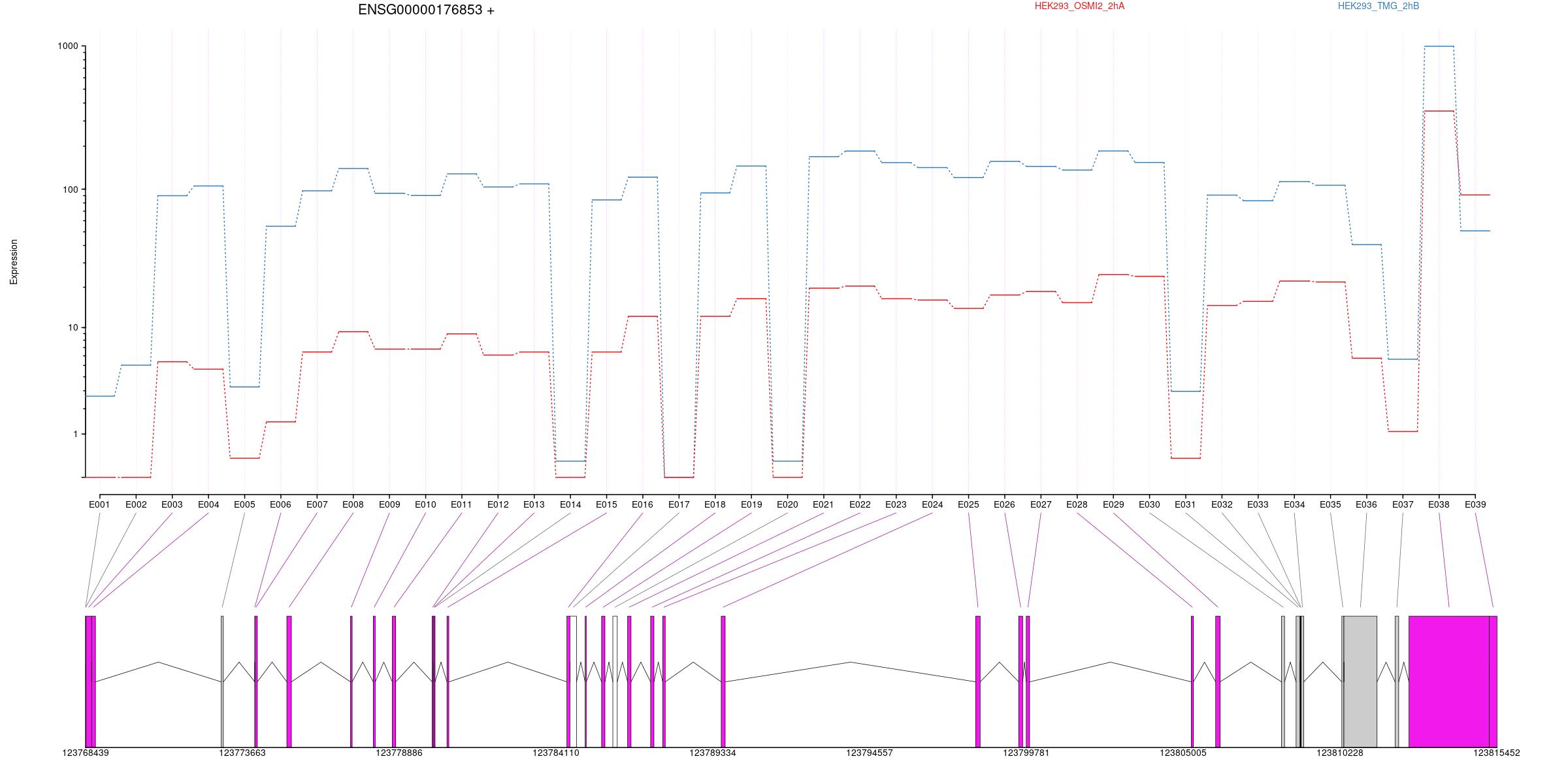Click the 10 y-axis tick label
Screen dimensions: 1568x784
(73, 327)
